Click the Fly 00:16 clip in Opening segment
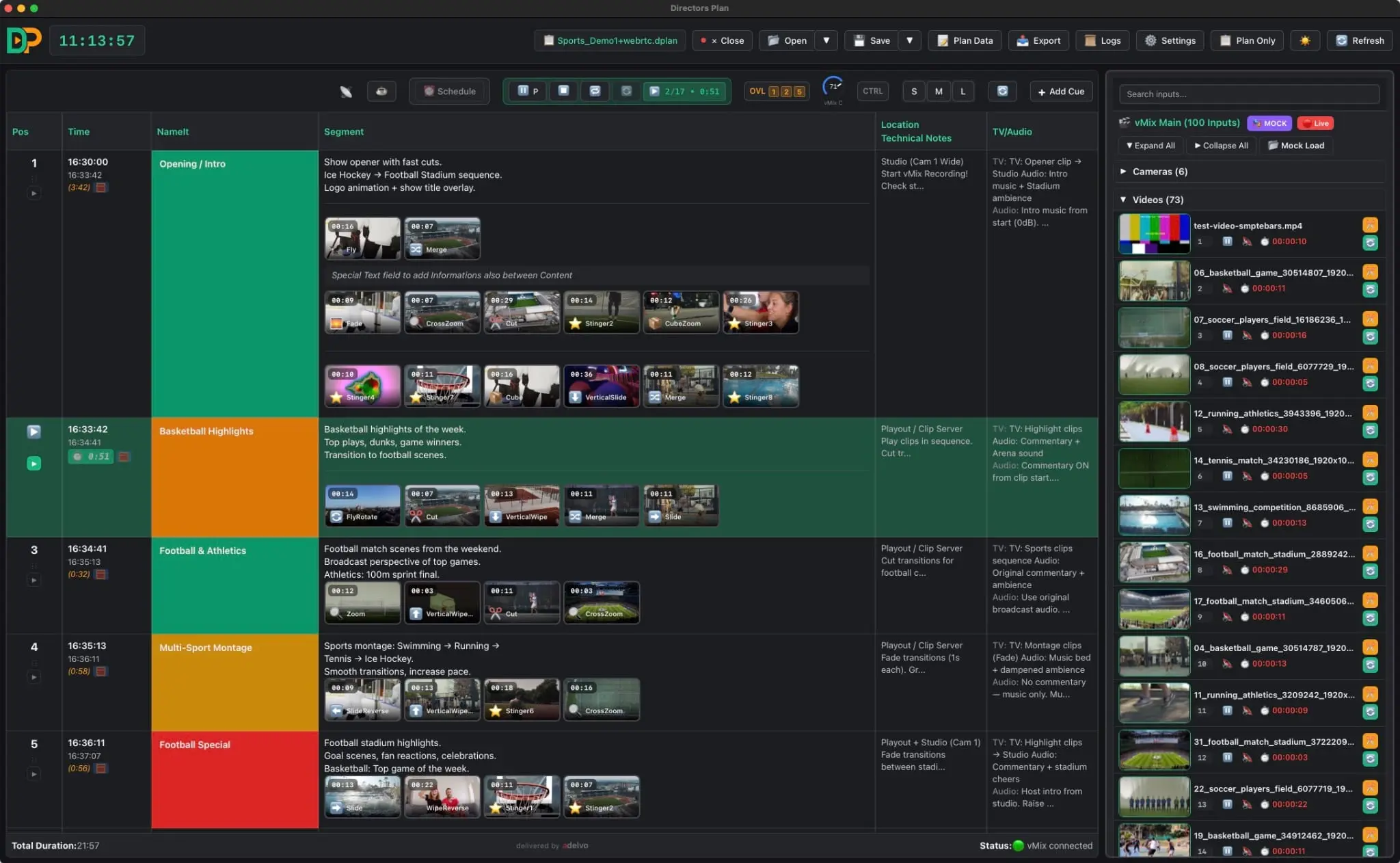The height and width of the screenshot is (863, 1400). [362, 238]
